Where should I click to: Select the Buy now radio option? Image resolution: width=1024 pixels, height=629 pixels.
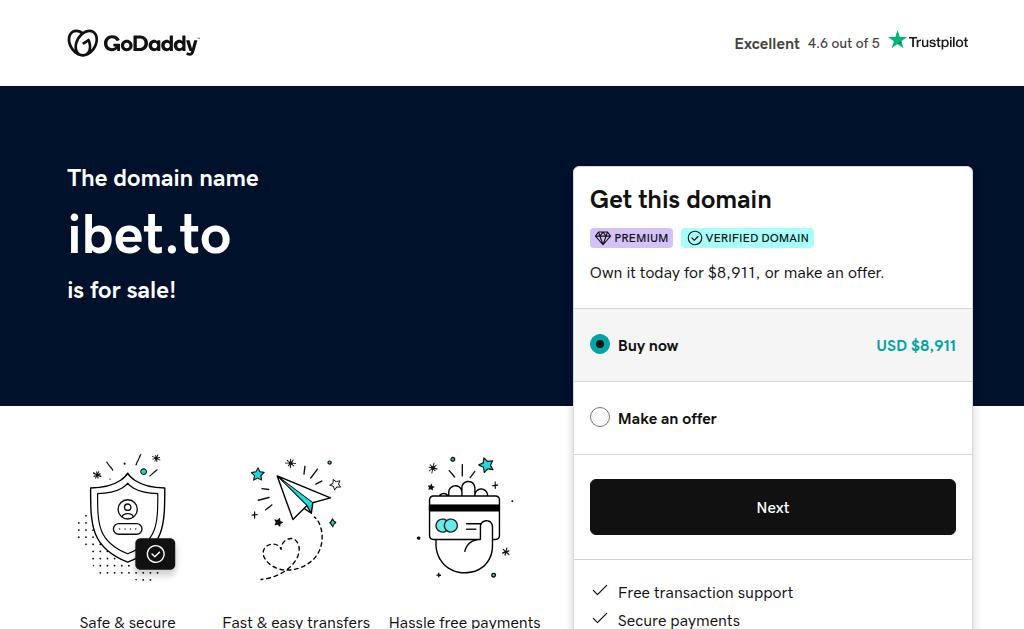tap(600, 345)
